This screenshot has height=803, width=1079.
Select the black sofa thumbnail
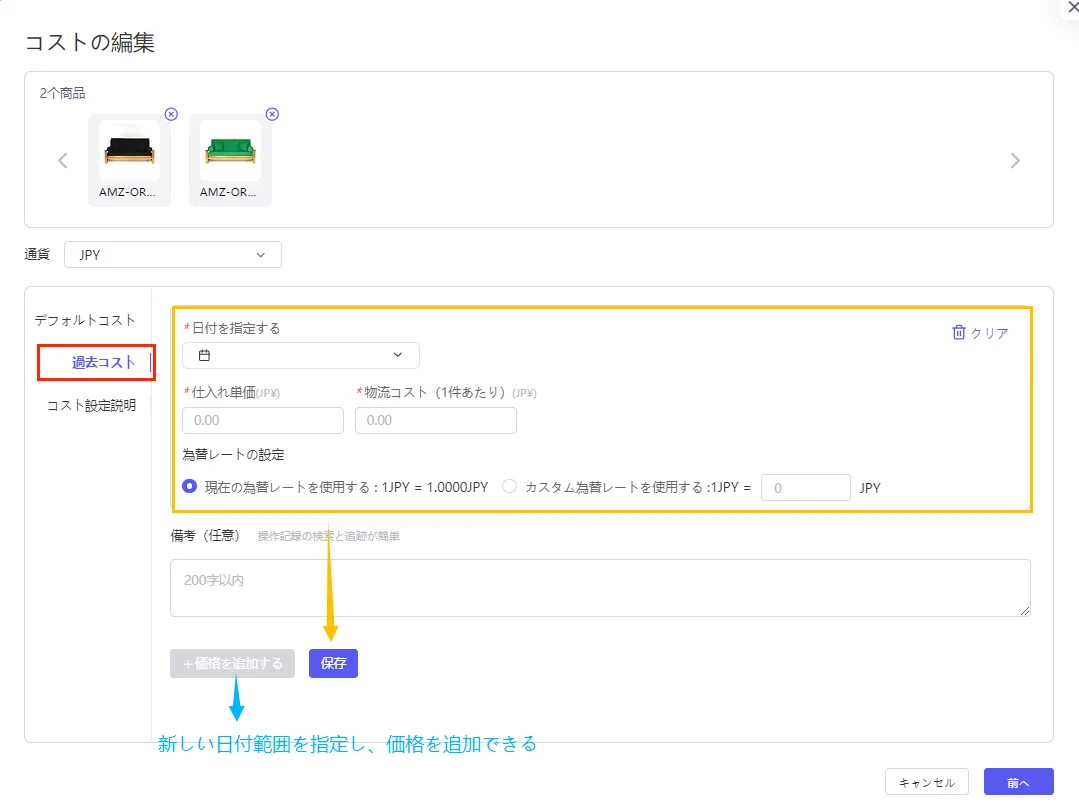(x=129, y=160)
